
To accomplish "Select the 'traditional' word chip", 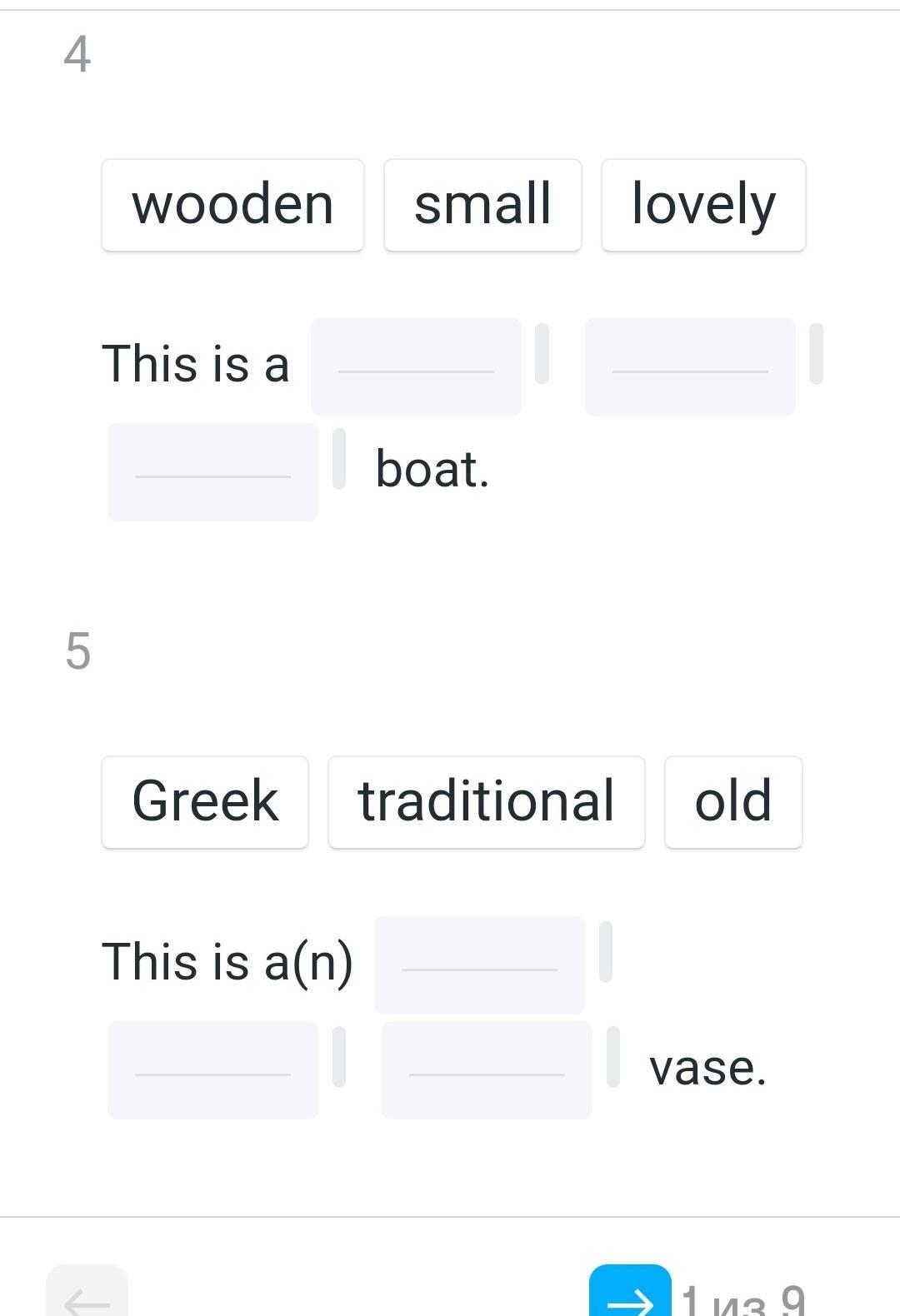I will point(486,802).
